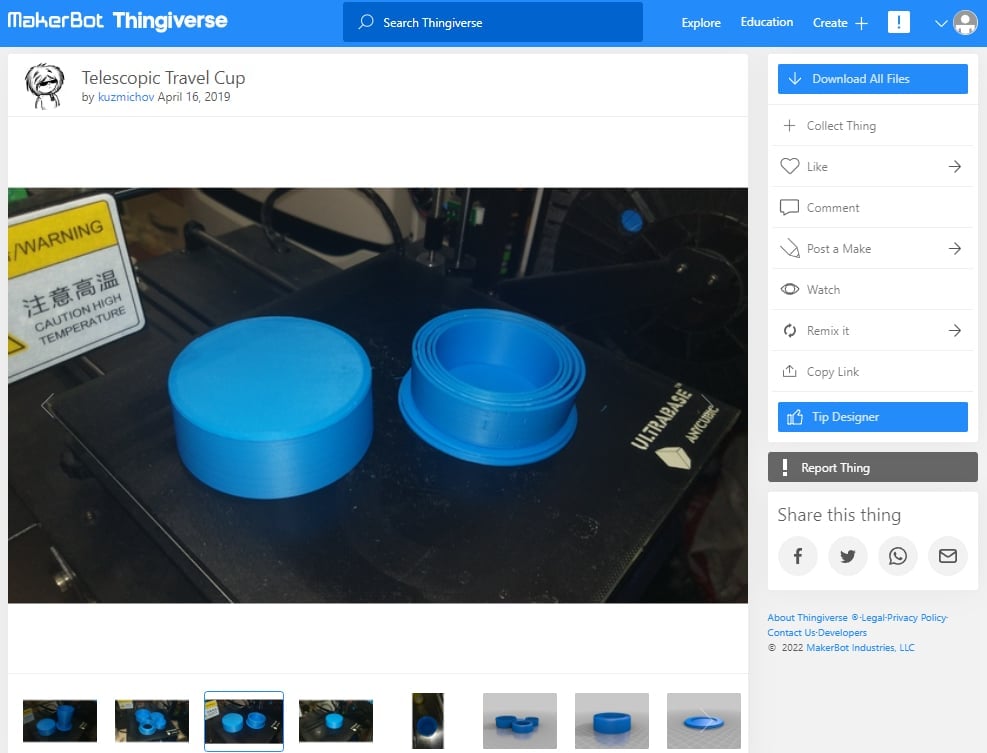The image size is (987, 753).
Task: Click the Comment speech bubble icon
Action: pyautogui.click(x=789, y=207)
